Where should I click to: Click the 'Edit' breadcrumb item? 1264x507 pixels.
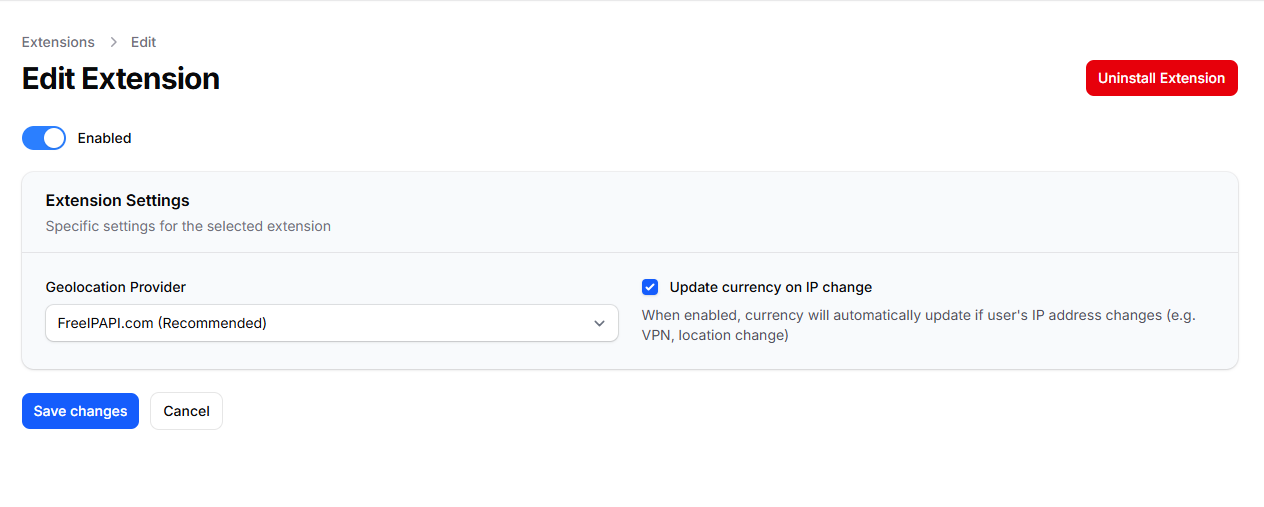pos(144,42)
